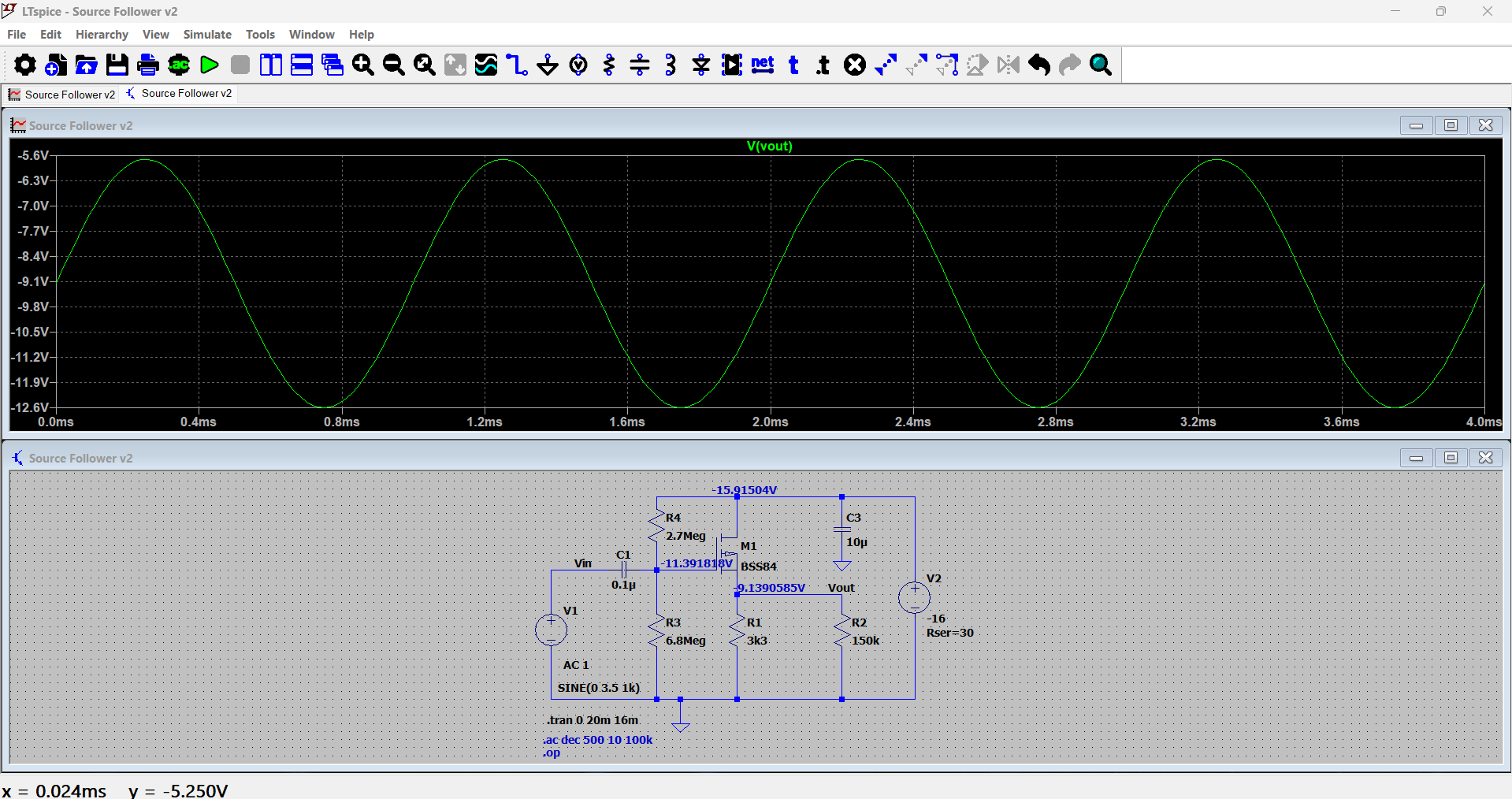Open the Component picker icon
Image resolution: width=1512 pixels, height=799 pixels.
(x=732, y=65)
